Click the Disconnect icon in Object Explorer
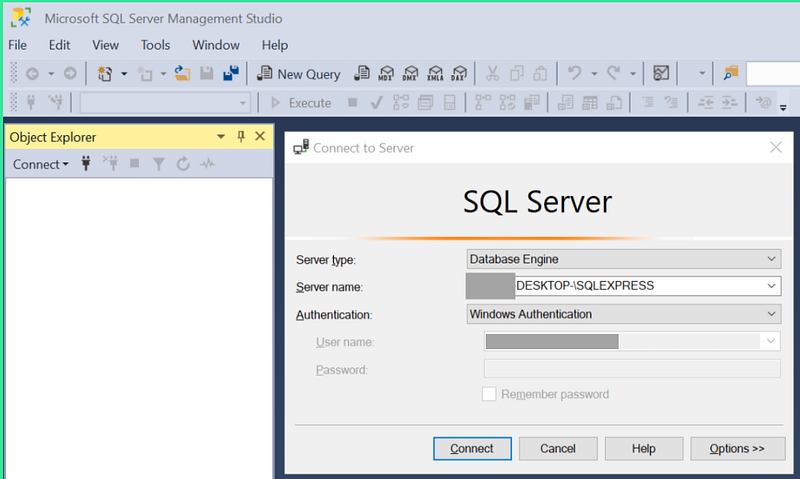This screenshot has width=800, height=479. 110,164
